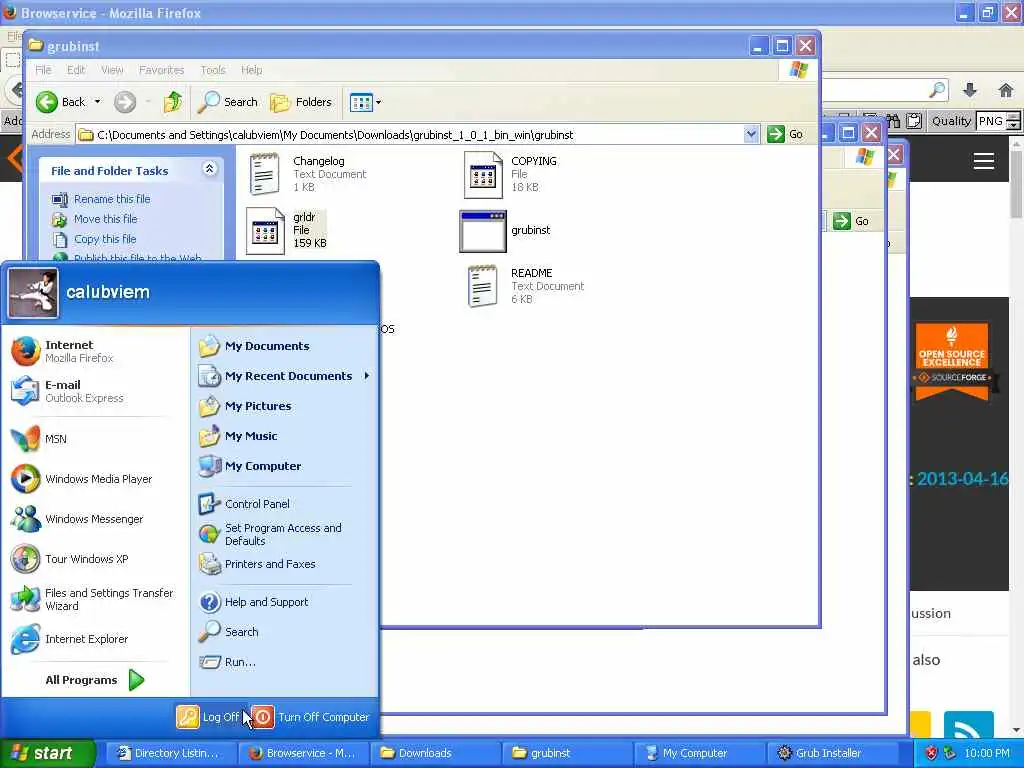Expand My Recent Documents submenu
This screenshot has height=768, width=1024.
[285, 376]
